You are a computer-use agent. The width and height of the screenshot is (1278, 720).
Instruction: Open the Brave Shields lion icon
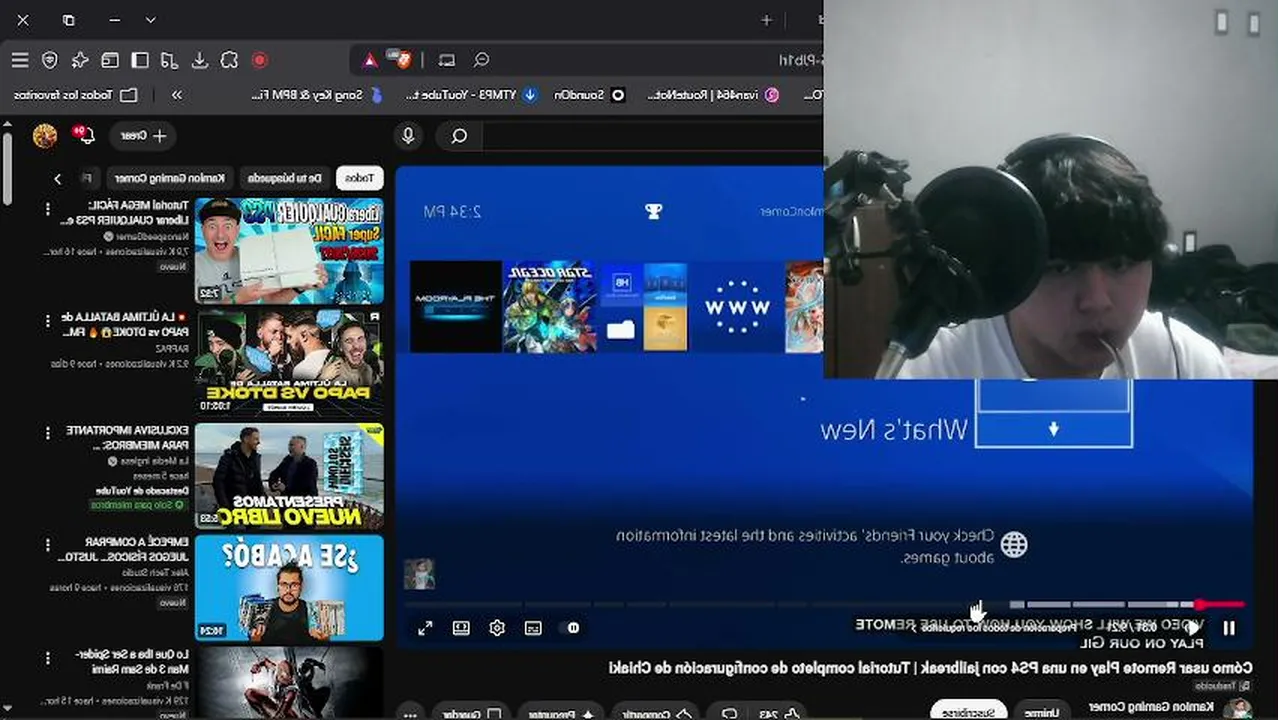coord(403,59)
